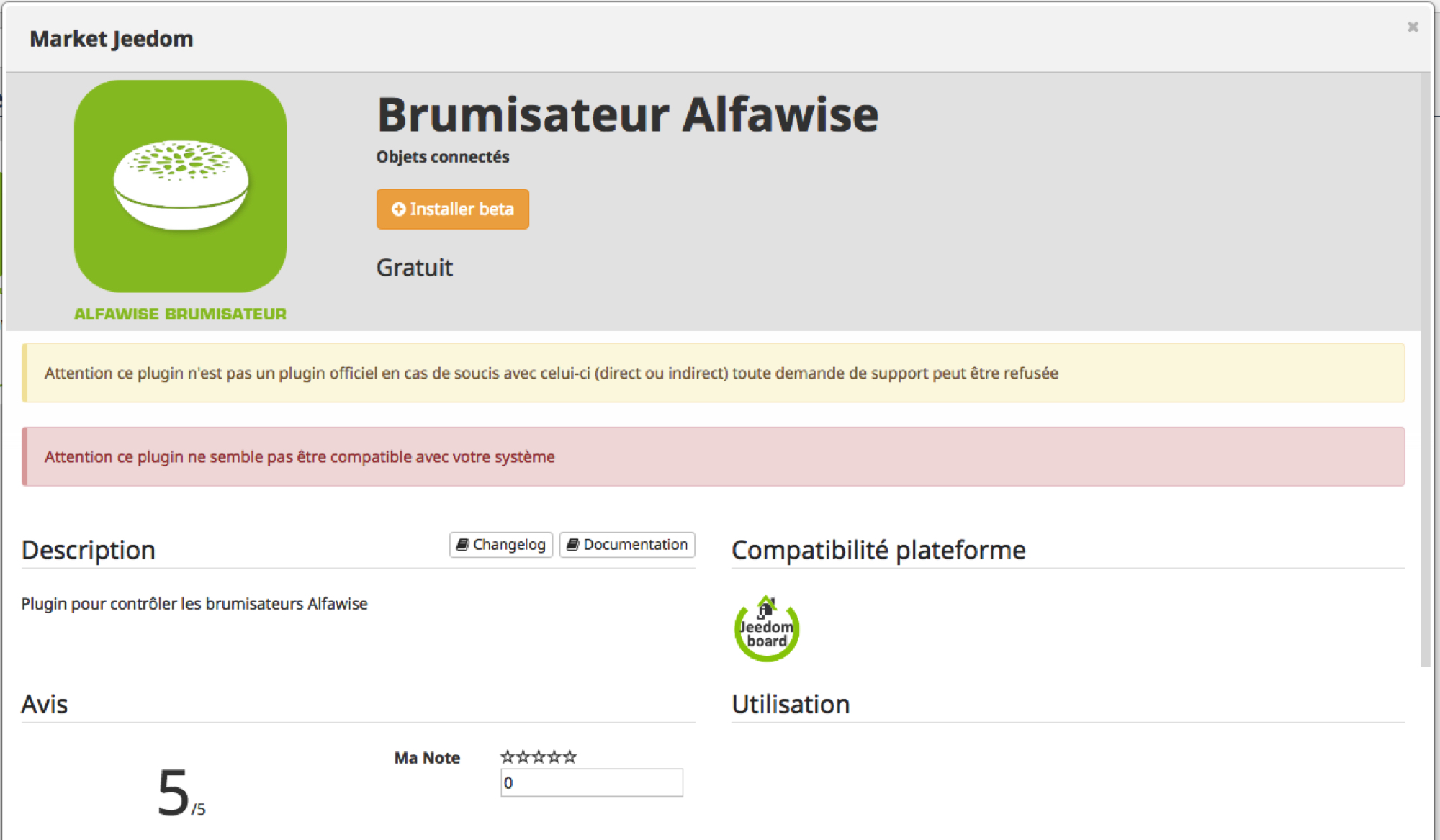The image size is (1440, 840).
Task: Click the 'Objets connectés' category text
Action: point(443,157)
